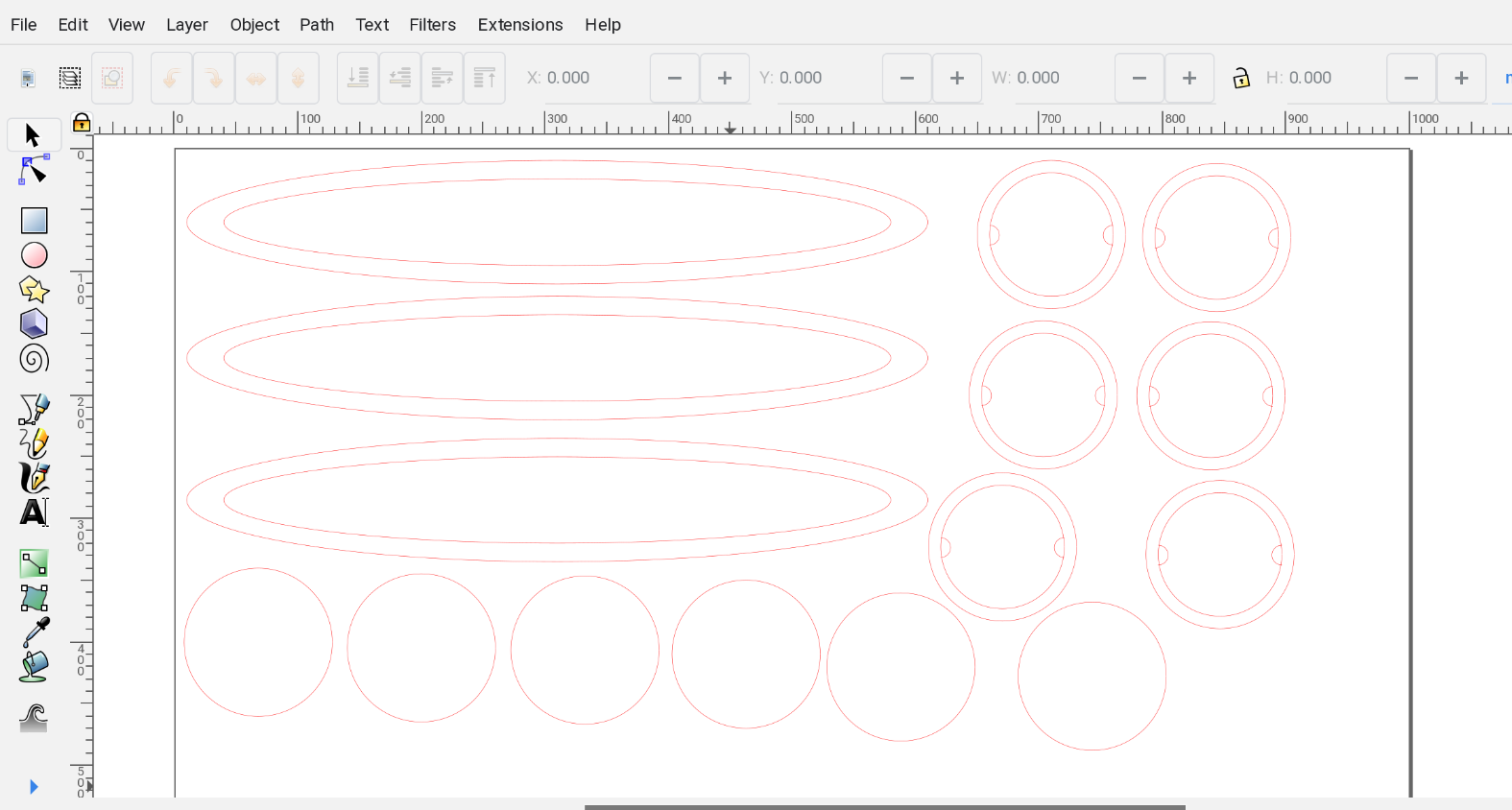1512x810 pixels.
Task: Decrease the X coordinate value
Action: 675,78
